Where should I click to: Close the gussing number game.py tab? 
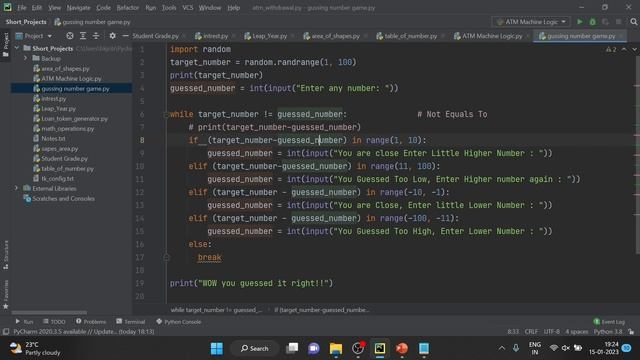pyautogui.click(x=622, y=36)
